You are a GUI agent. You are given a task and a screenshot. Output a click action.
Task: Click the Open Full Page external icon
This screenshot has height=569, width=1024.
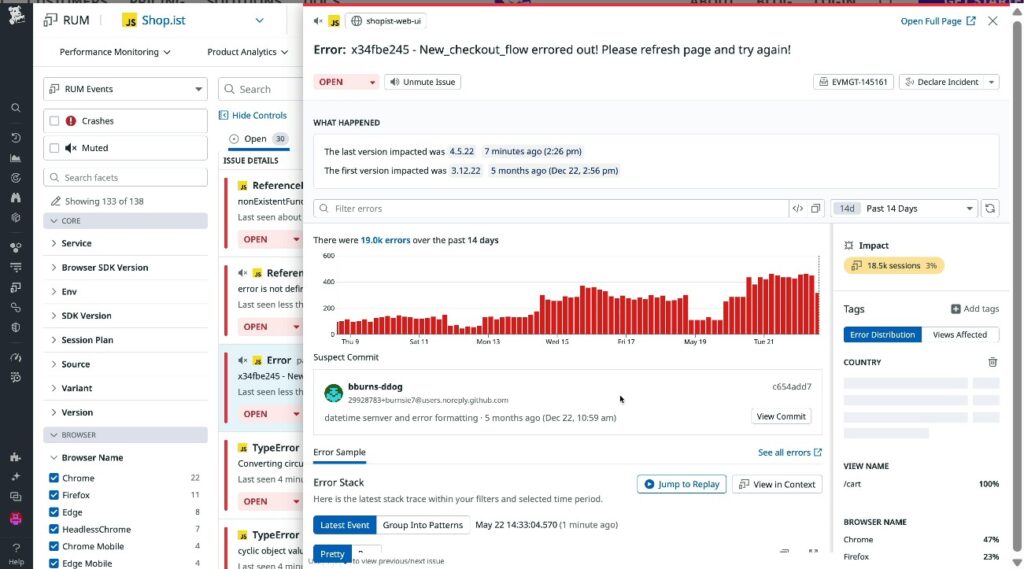(x=971, y=21)
